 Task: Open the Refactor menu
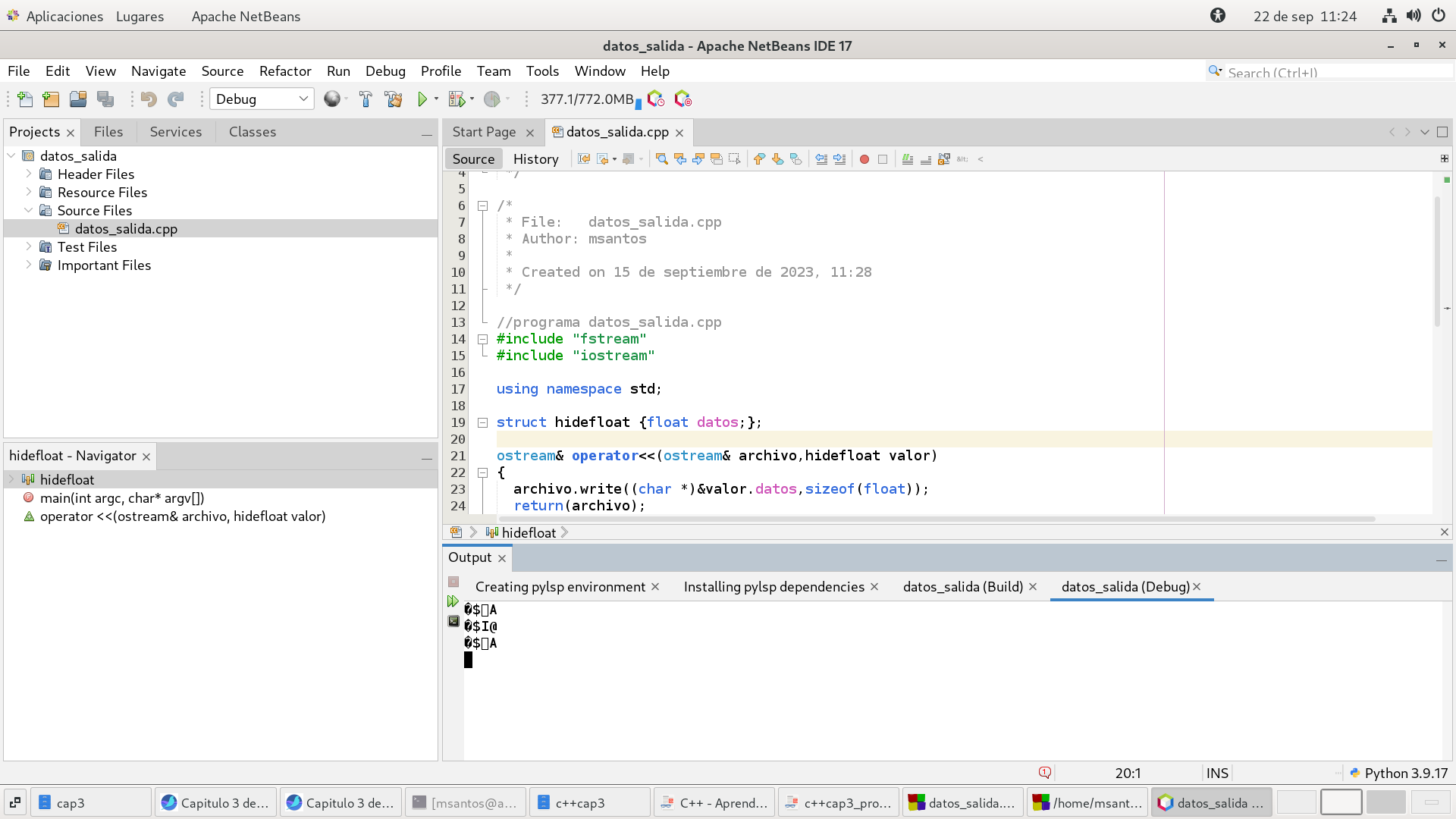(284, 71)
